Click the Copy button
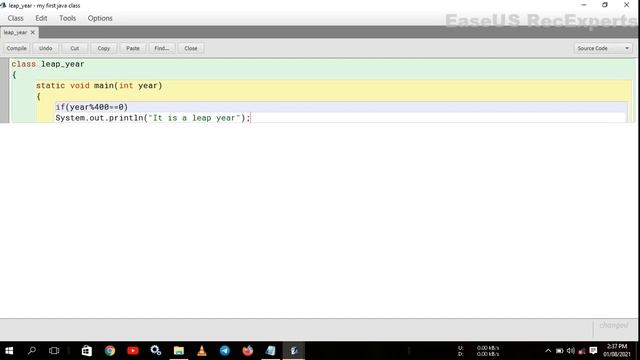Image resolution: width=640 pixels, height=360 pixels. 104,48
